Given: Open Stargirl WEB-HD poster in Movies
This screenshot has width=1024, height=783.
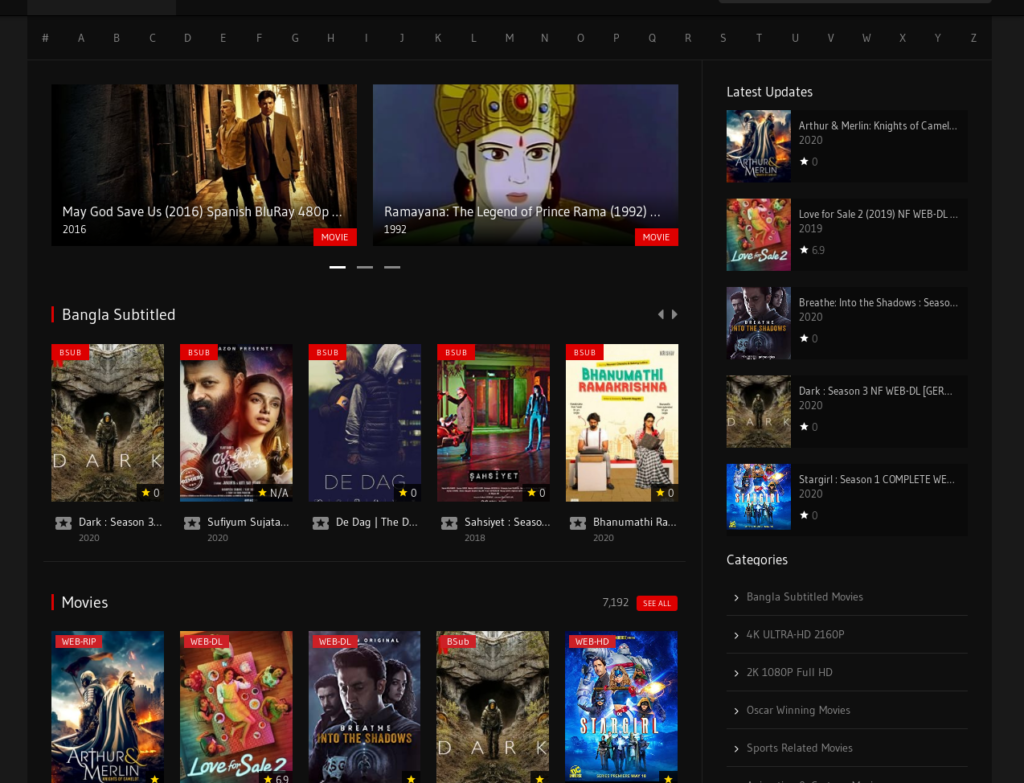Looking at the screenshot, I should tap(621, 707).
